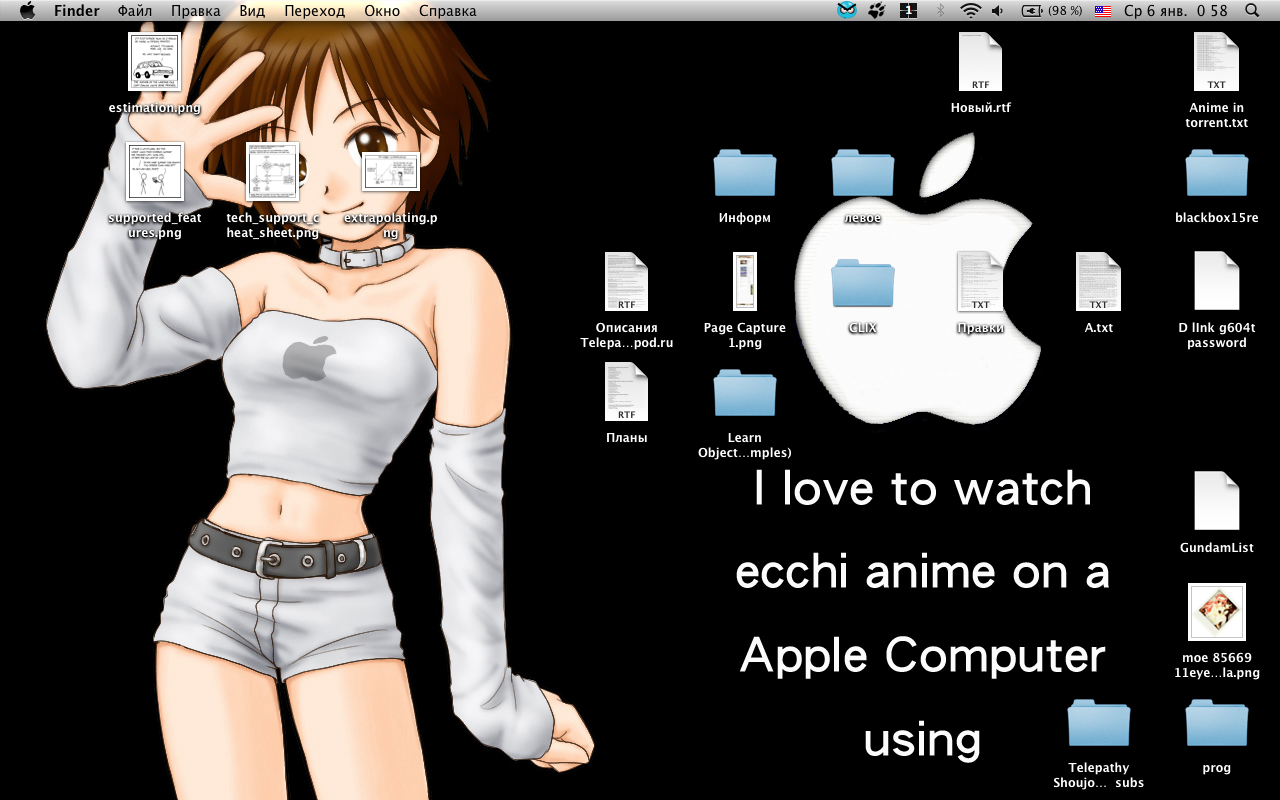Select the GundamList file
1280x800 pixels.
(x=1217, y=502)
